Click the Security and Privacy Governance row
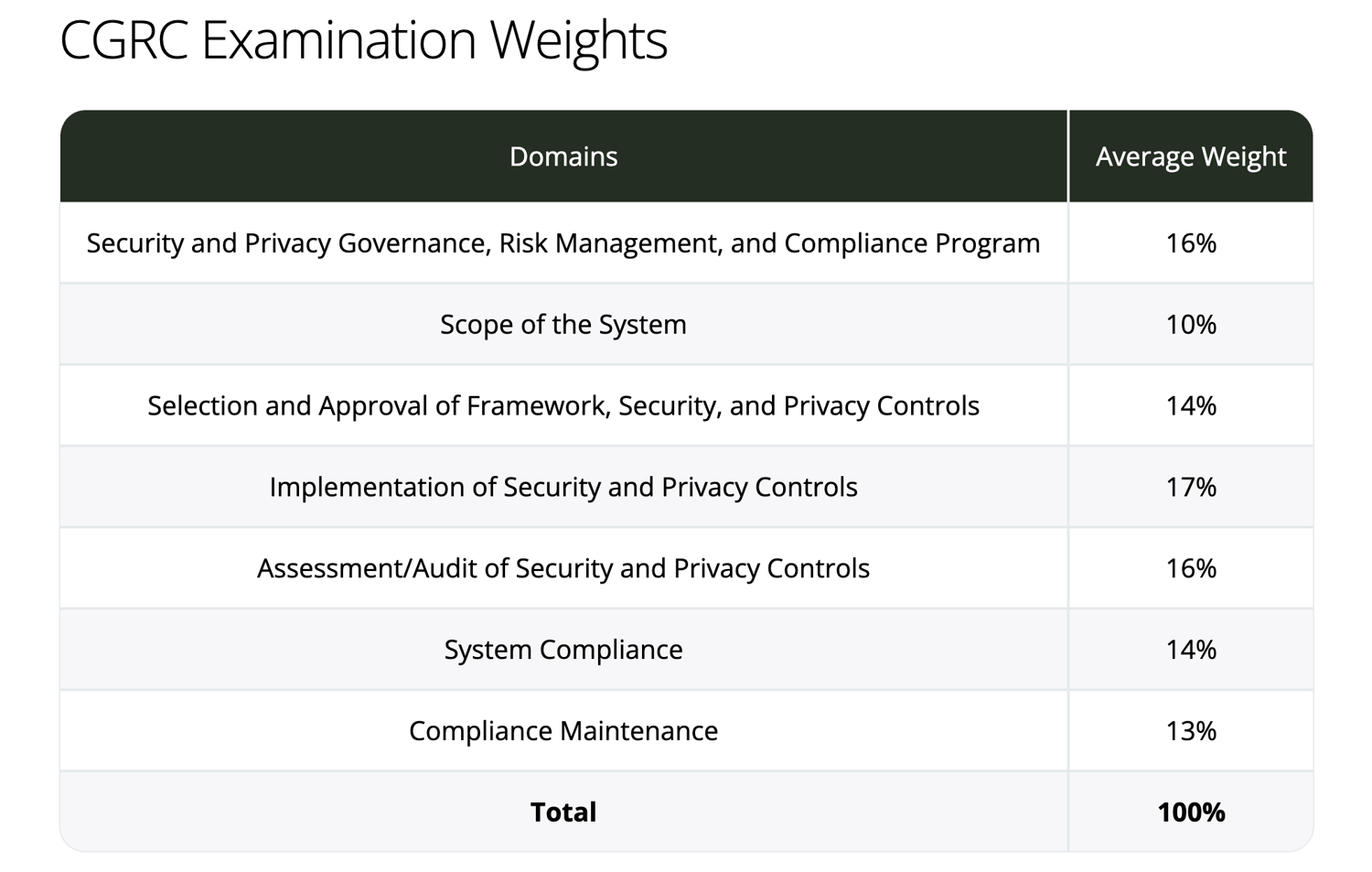This screenshot has width=1372, height=872. coord(563,243)
